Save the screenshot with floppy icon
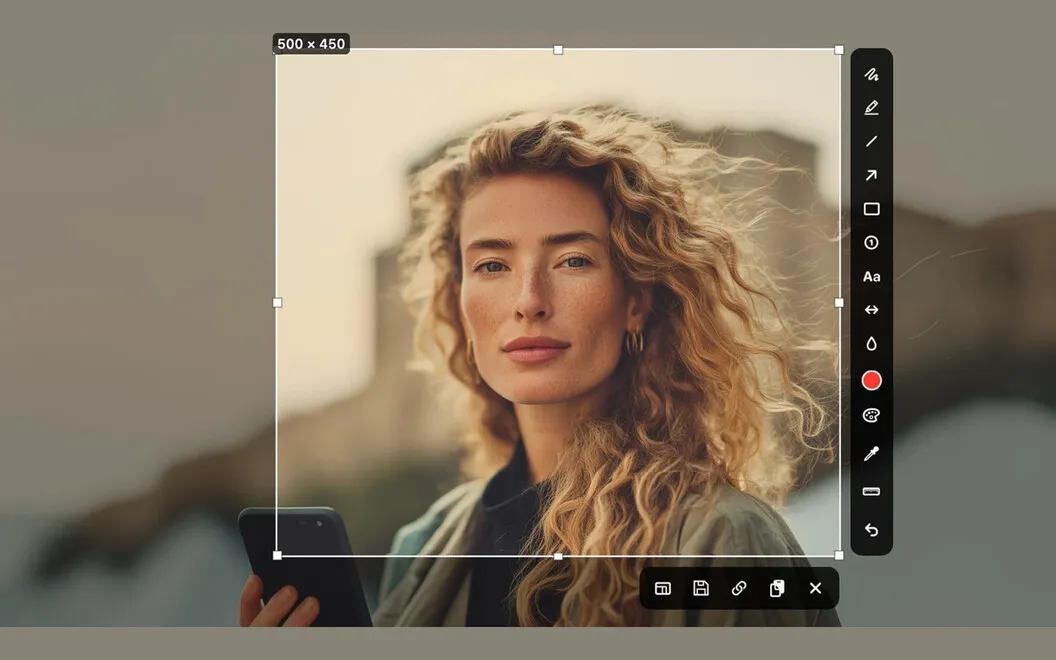The height and width of the screenshot is (660, 1056). click(701, 588)
